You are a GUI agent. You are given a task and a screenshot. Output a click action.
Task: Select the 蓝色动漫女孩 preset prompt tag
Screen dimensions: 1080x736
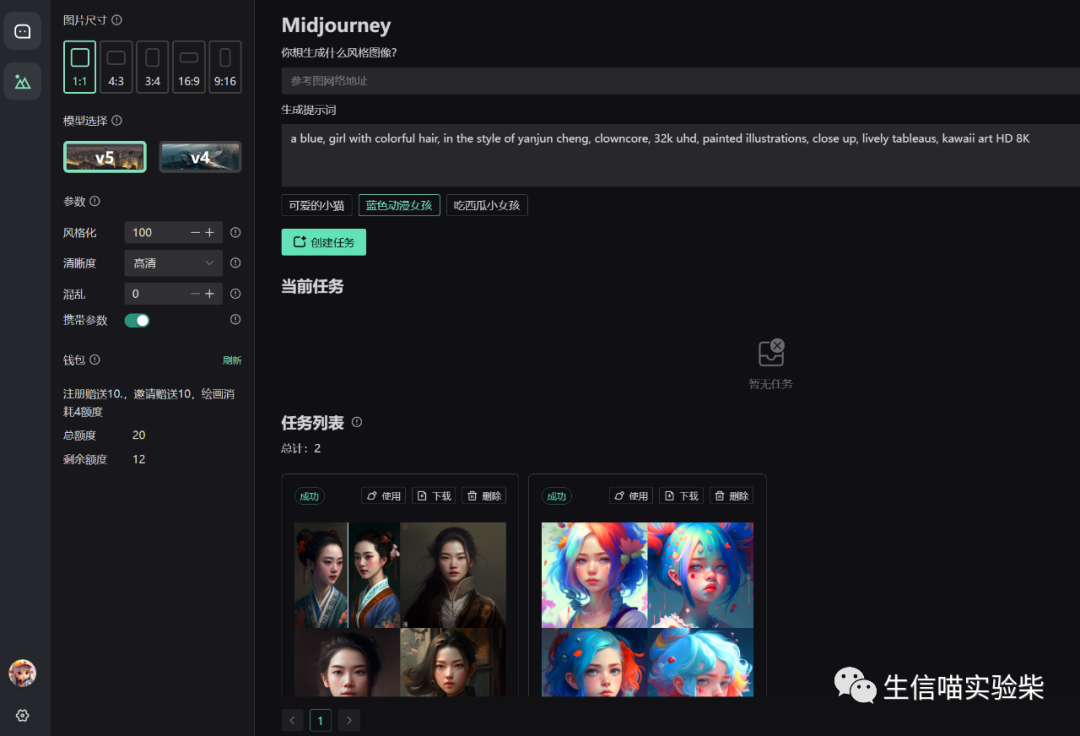click(x=399, y=205)
